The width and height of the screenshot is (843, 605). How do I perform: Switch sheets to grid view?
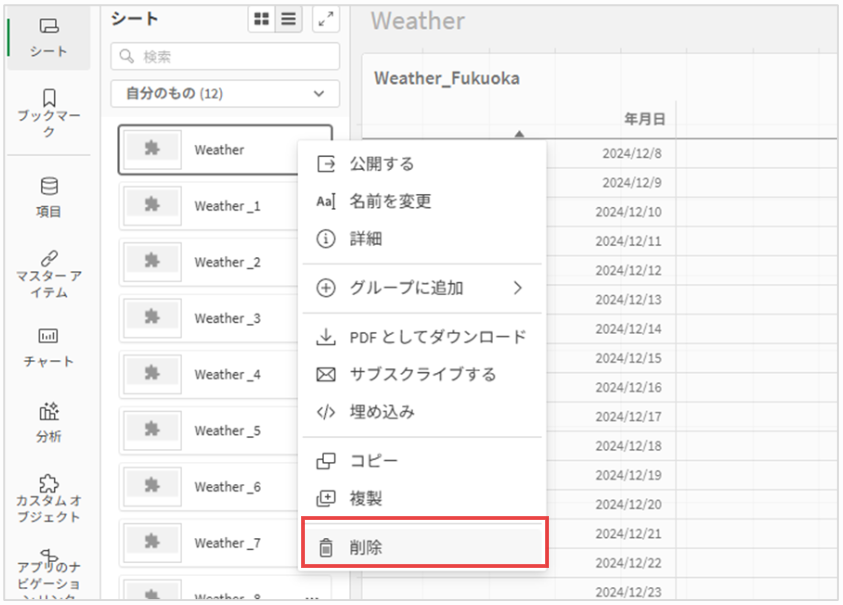[261, 19]
